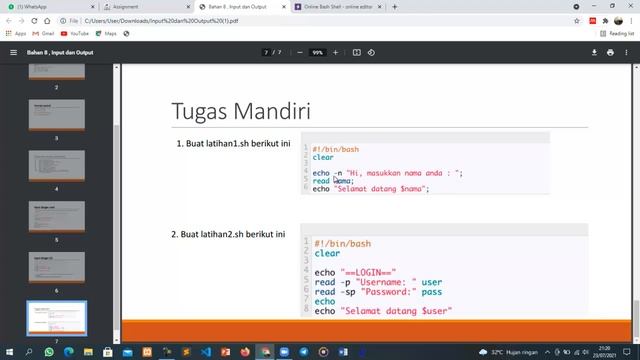Show hidden system tray icons
This screenshot has height=360, width=640.
(547, 352)
